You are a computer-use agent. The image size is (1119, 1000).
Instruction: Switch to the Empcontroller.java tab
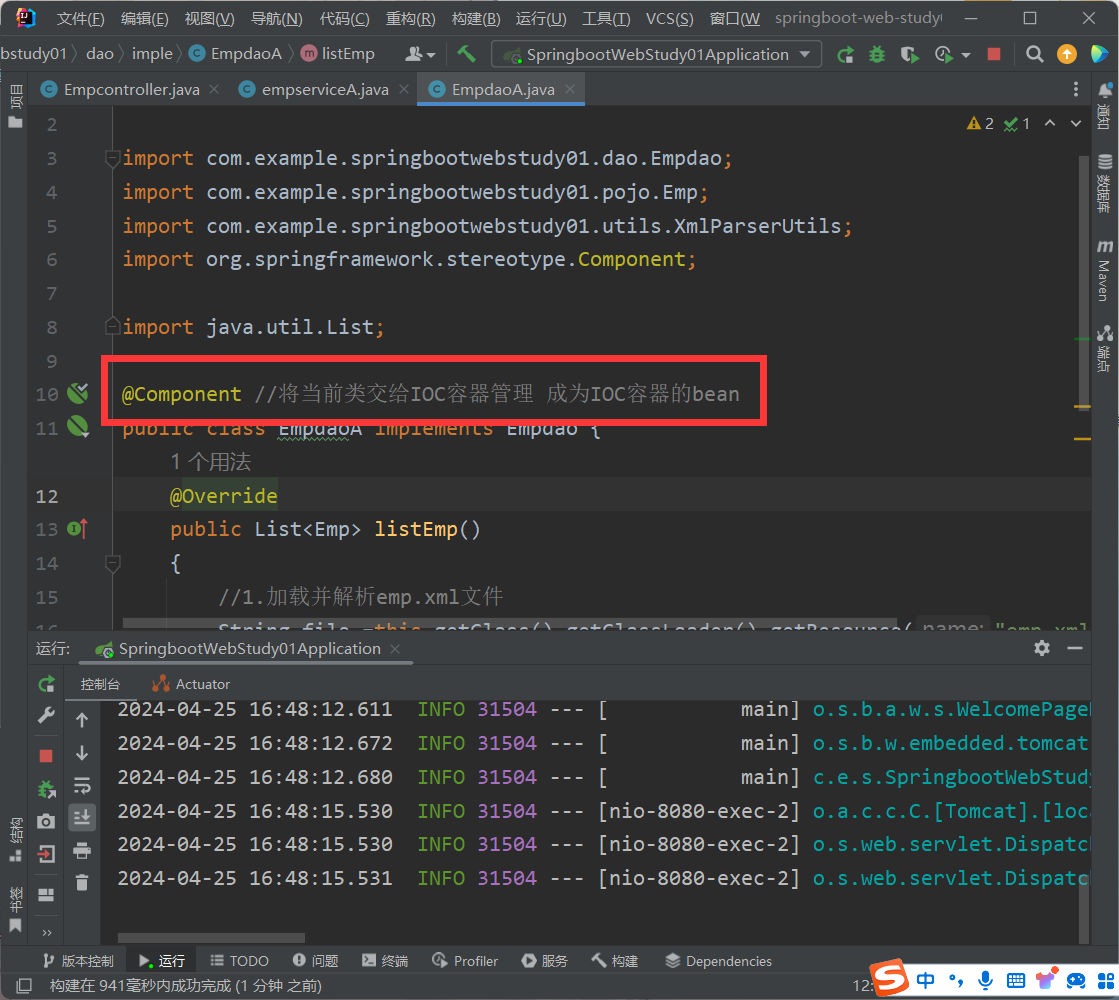[130, 90]
